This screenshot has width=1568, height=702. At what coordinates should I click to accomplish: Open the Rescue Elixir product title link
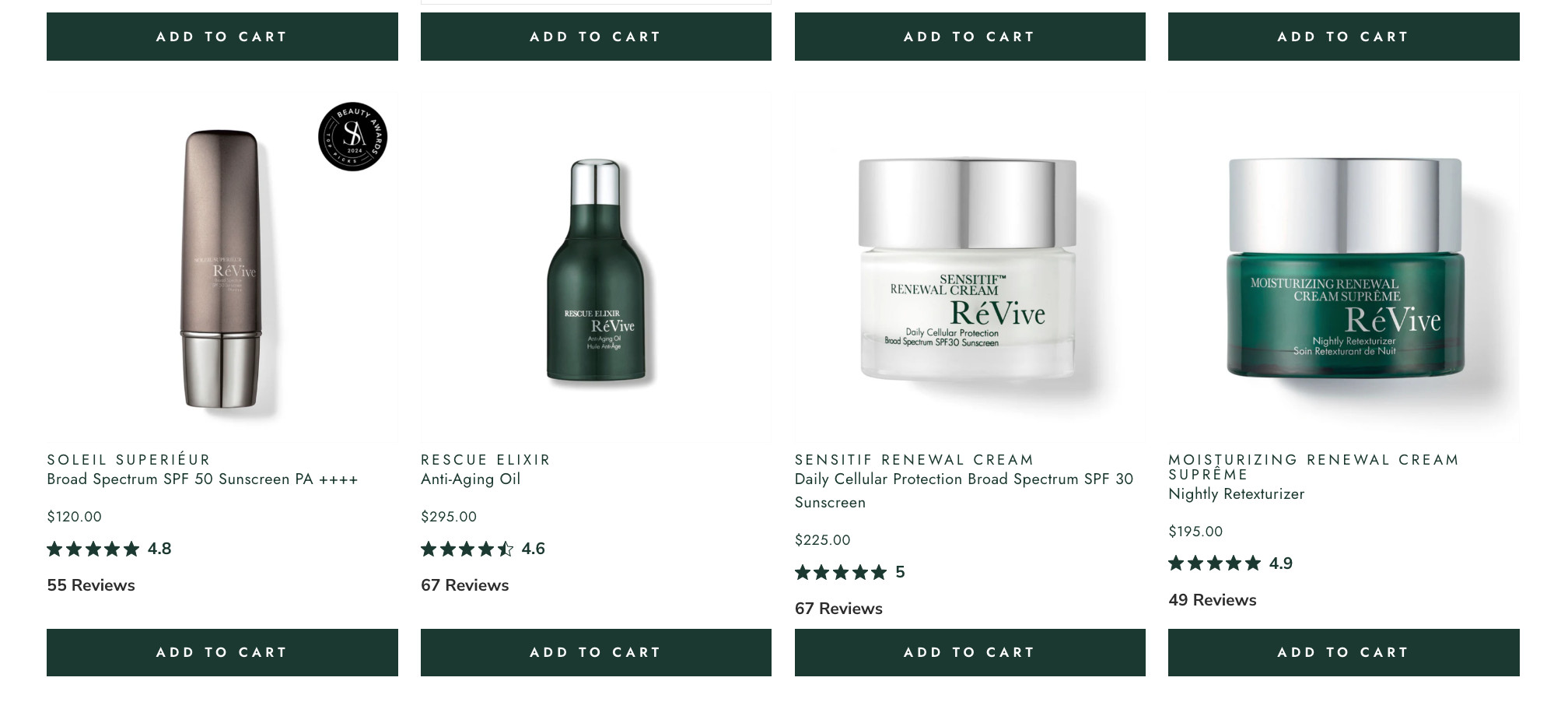point(486,460)
